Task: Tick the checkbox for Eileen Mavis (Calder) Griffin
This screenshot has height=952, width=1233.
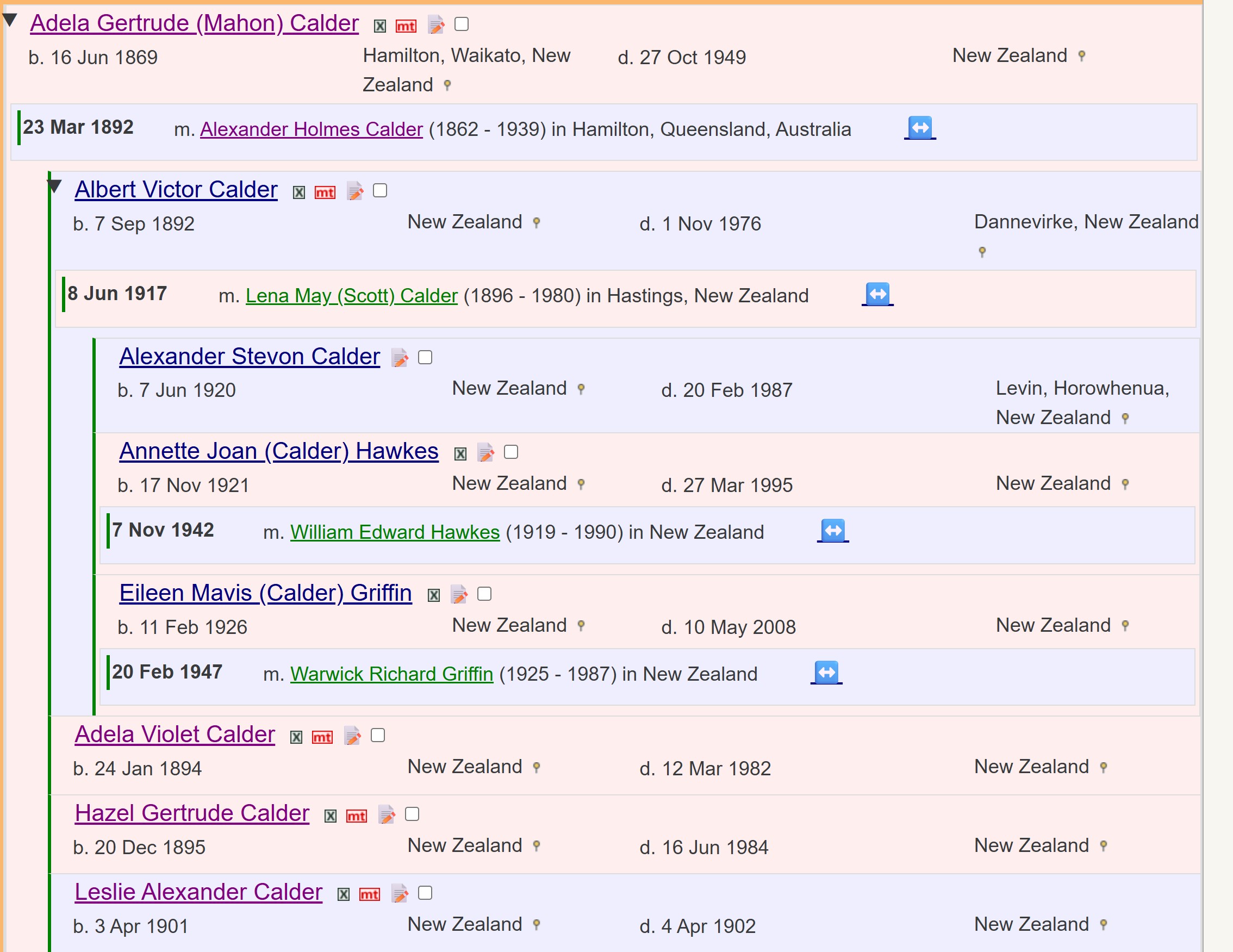Action: (484, 594)
